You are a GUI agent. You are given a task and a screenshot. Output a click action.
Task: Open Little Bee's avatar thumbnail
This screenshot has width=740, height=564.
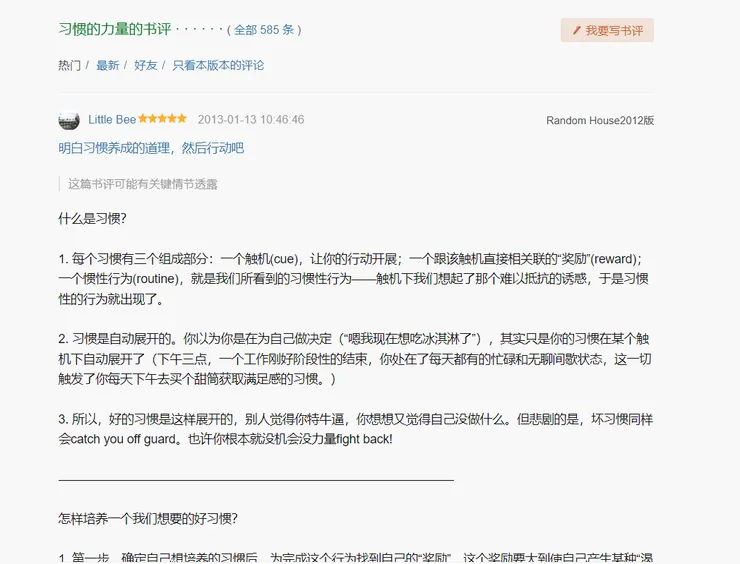(x=69, y=120)
